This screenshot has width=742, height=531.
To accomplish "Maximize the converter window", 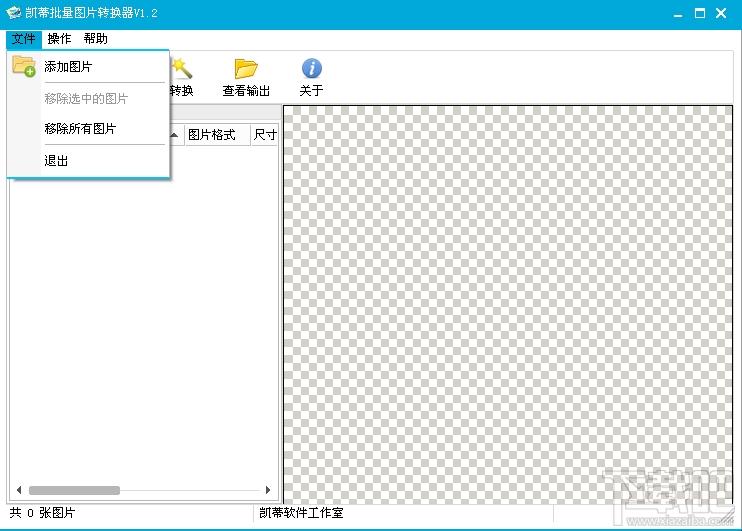I will (700, 13).
